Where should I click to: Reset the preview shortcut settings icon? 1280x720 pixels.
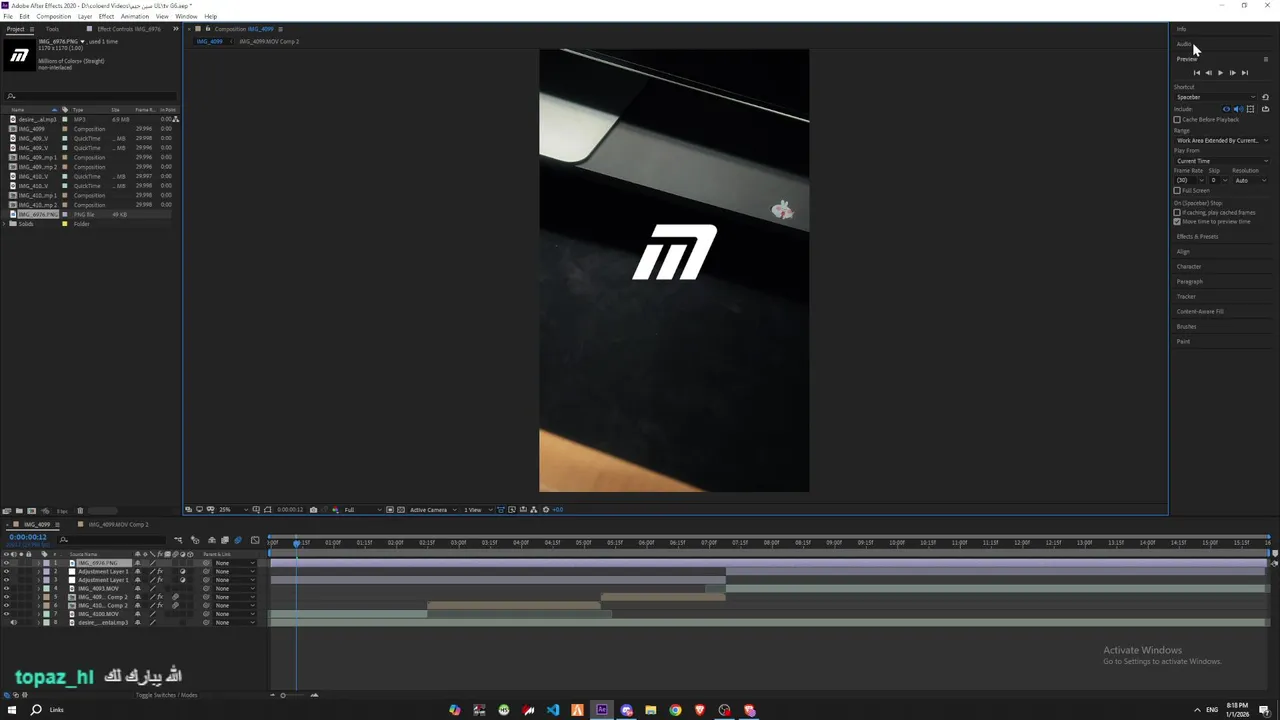1265,97
